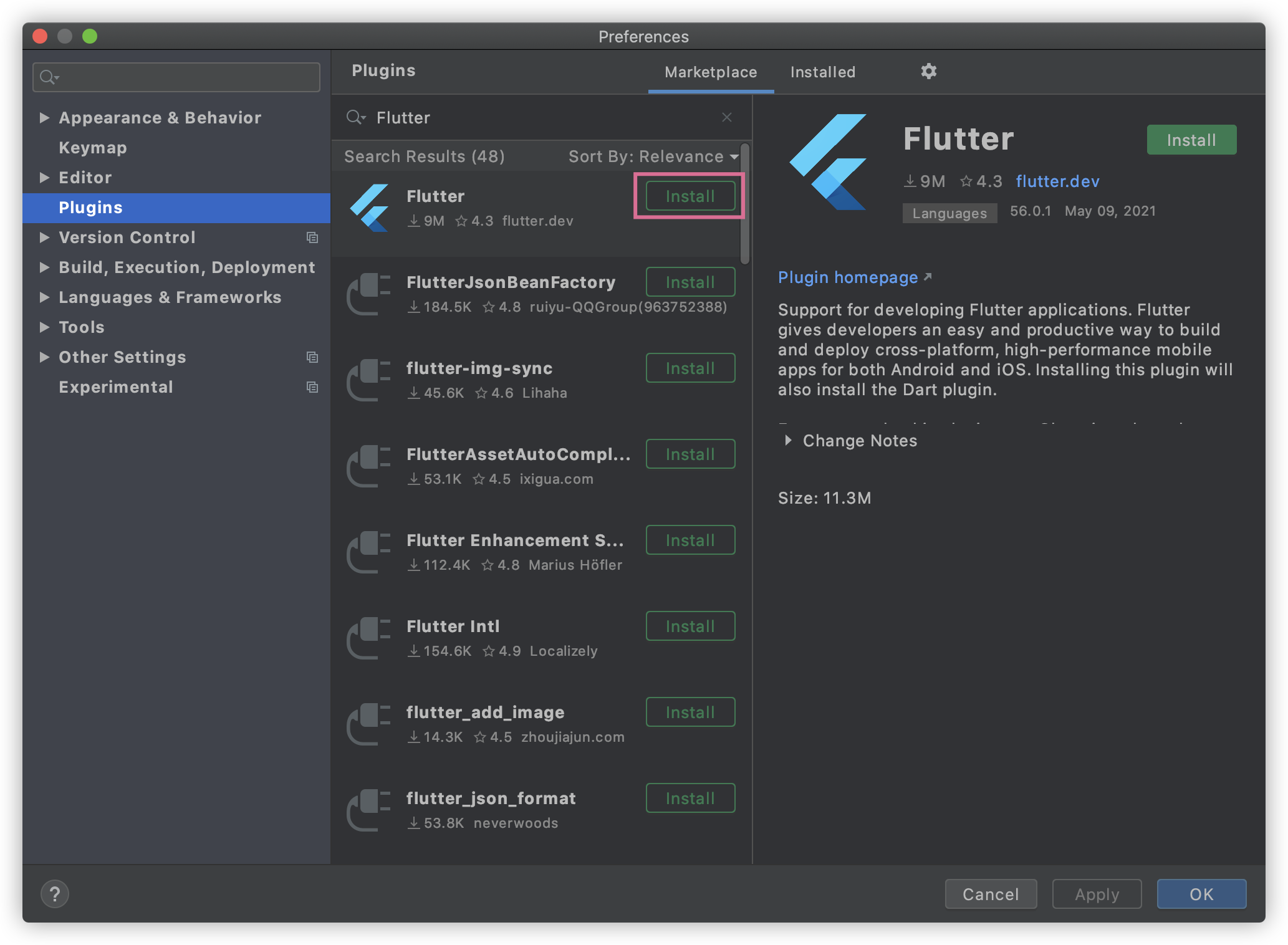Click the plugins settings gear icon
Image resolution: width=1288 pixels, height=945 pixels.
tap(928, 71)
